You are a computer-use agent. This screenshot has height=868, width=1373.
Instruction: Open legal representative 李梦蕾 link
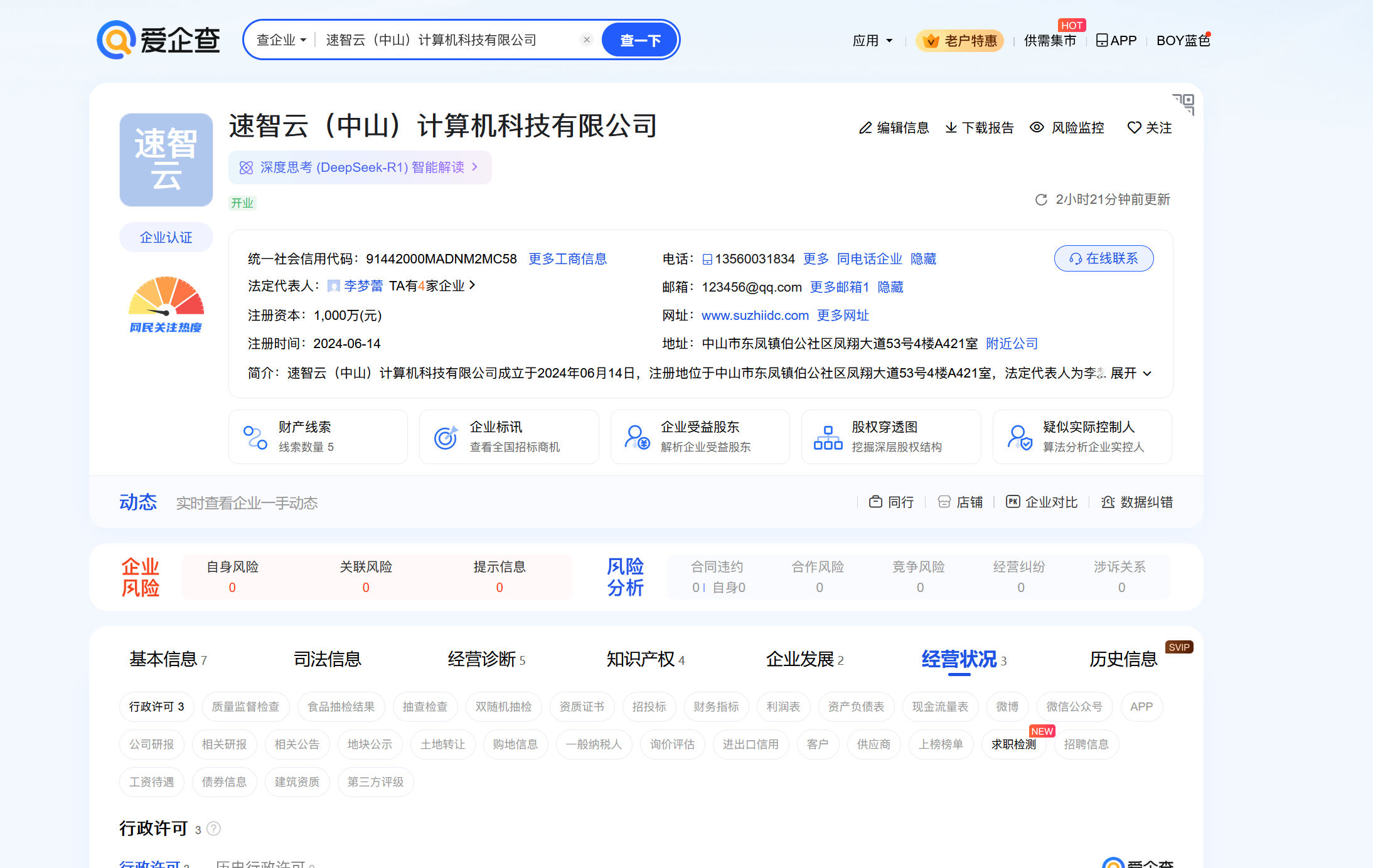click(363, 286)
